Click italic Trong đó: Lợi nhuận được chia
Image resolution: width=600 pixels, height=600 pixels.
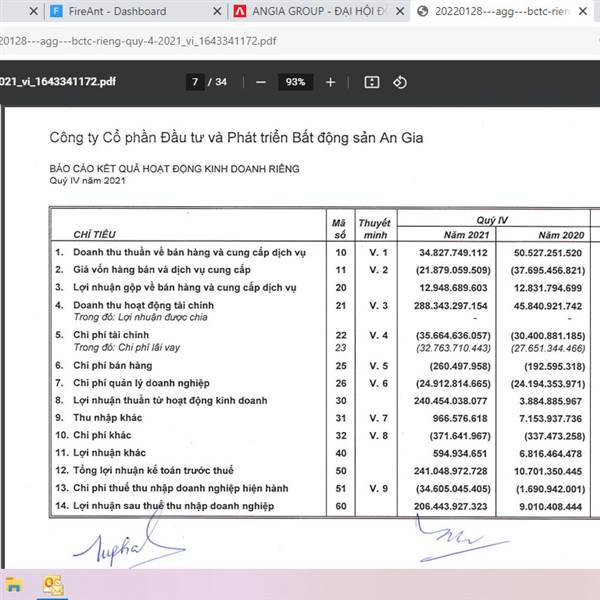(140, 317)
